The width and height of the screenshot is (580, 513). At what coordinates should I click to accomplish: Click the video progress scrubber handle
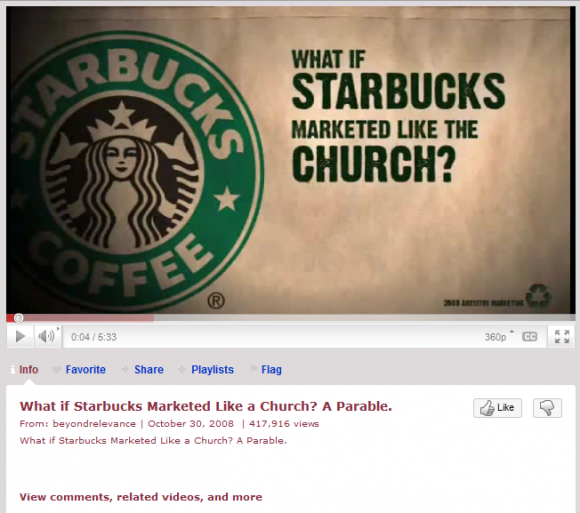coord(18,318)
